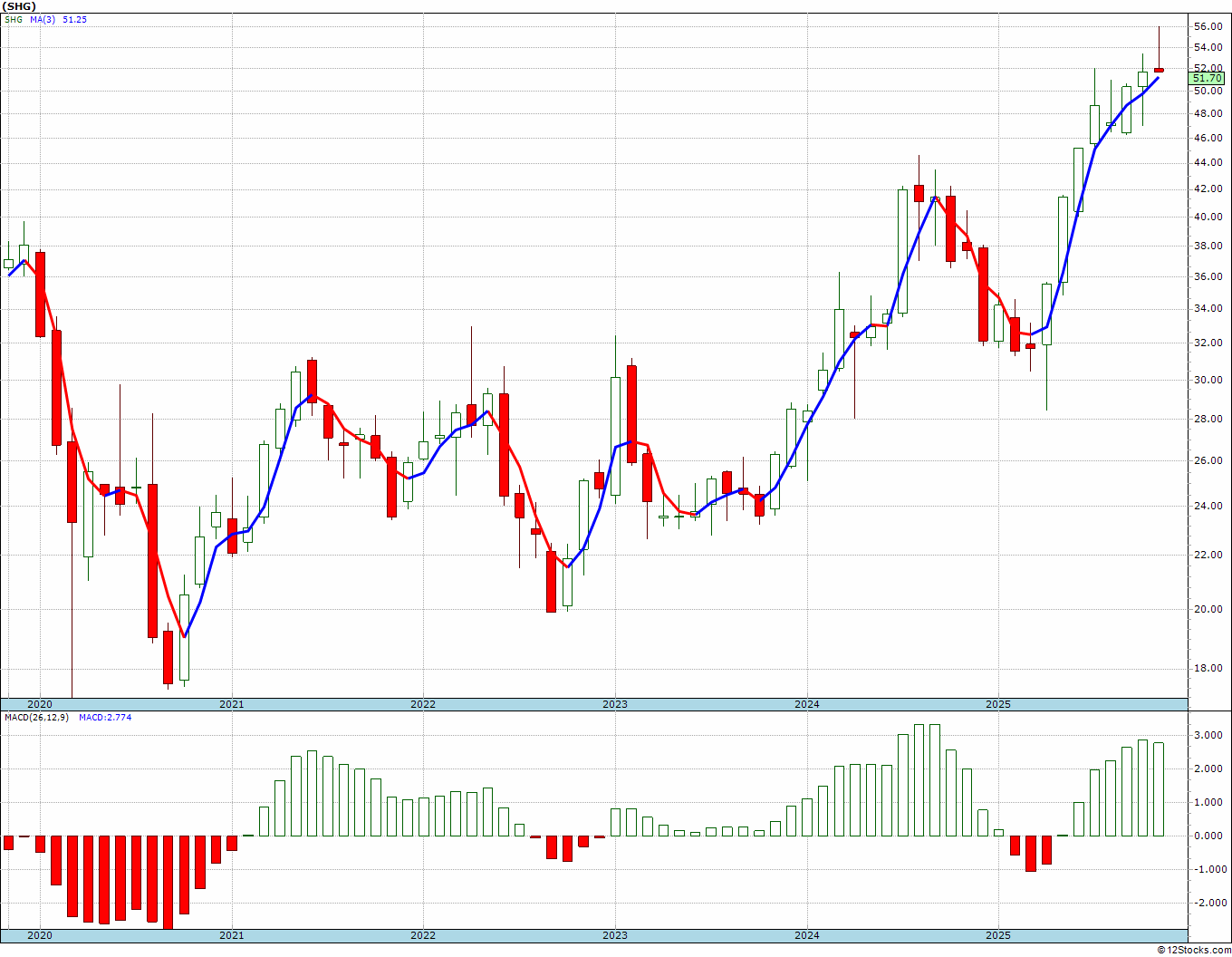Click the 0.000 MACD axis label
Screen dimensions: 1232x957
coord(1209,836)
